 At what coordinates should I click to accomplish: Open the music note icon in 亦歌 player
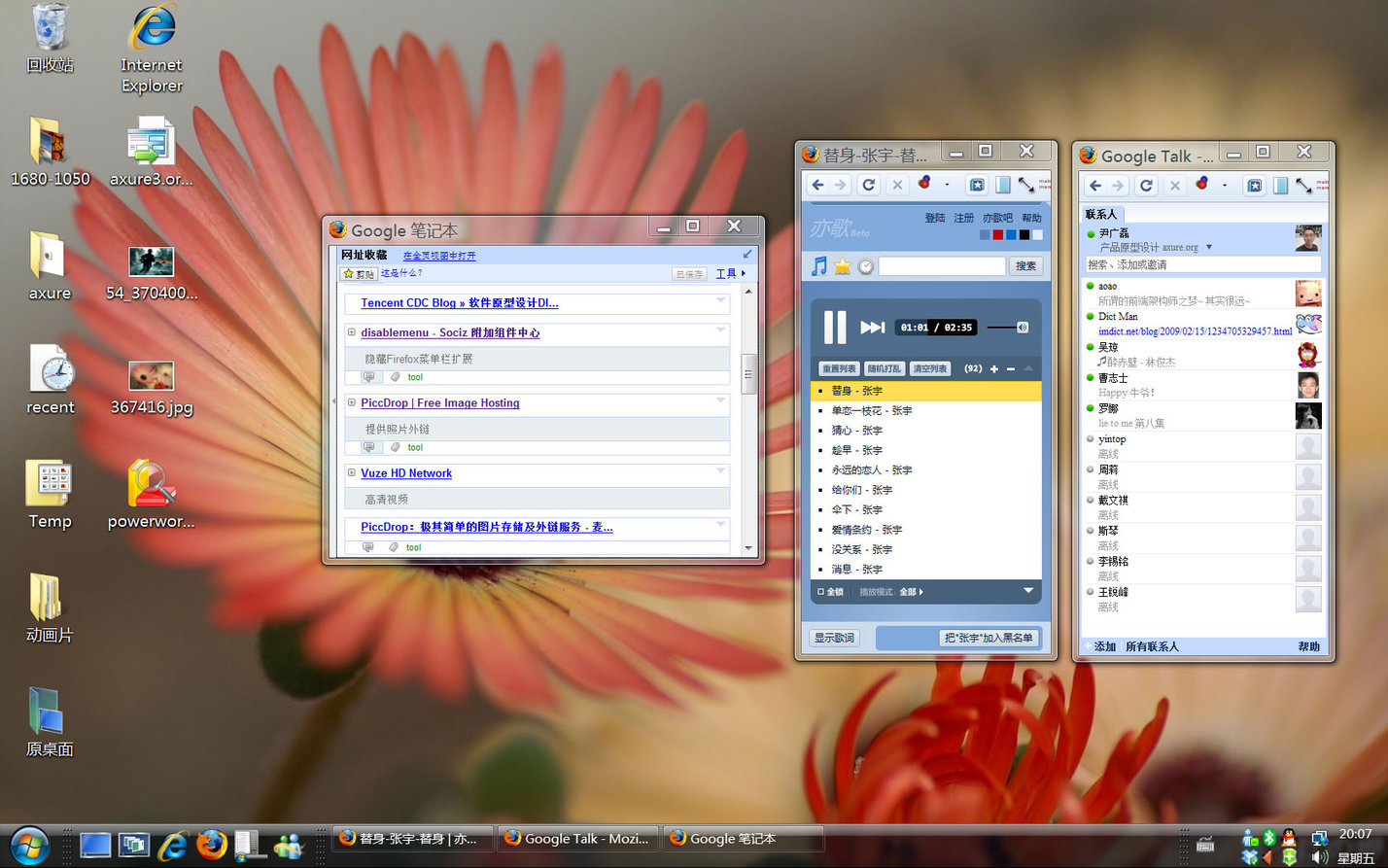point(819,265)
